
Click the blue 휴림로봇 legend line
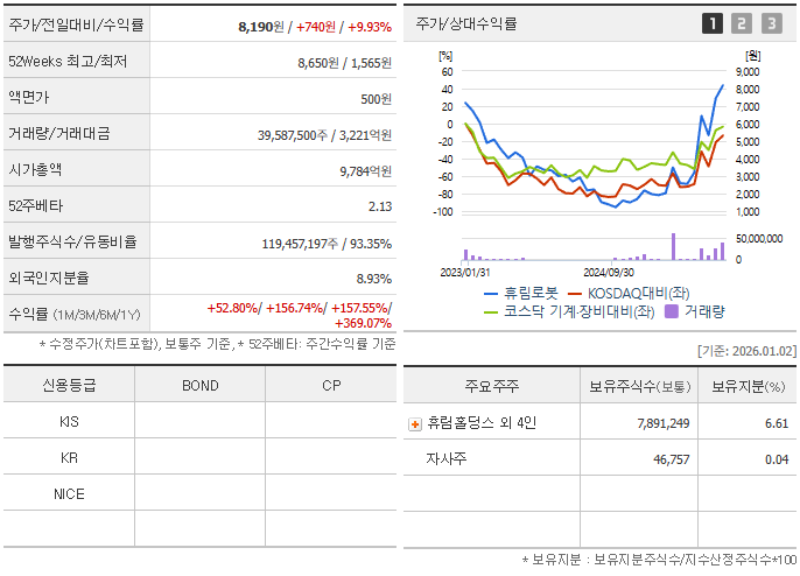tap(490, 294)
